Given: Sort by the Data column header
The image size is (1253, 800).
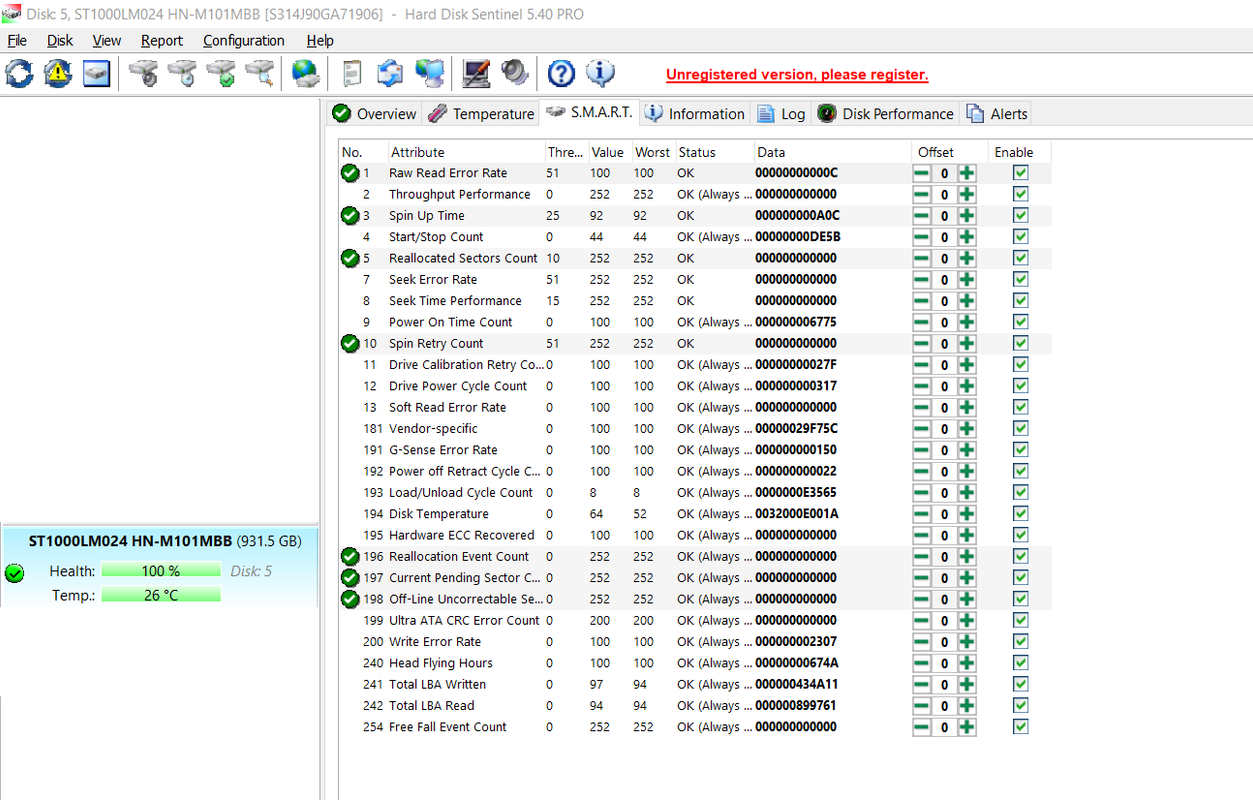Looking at the screenshot, I should coord(832,152).
